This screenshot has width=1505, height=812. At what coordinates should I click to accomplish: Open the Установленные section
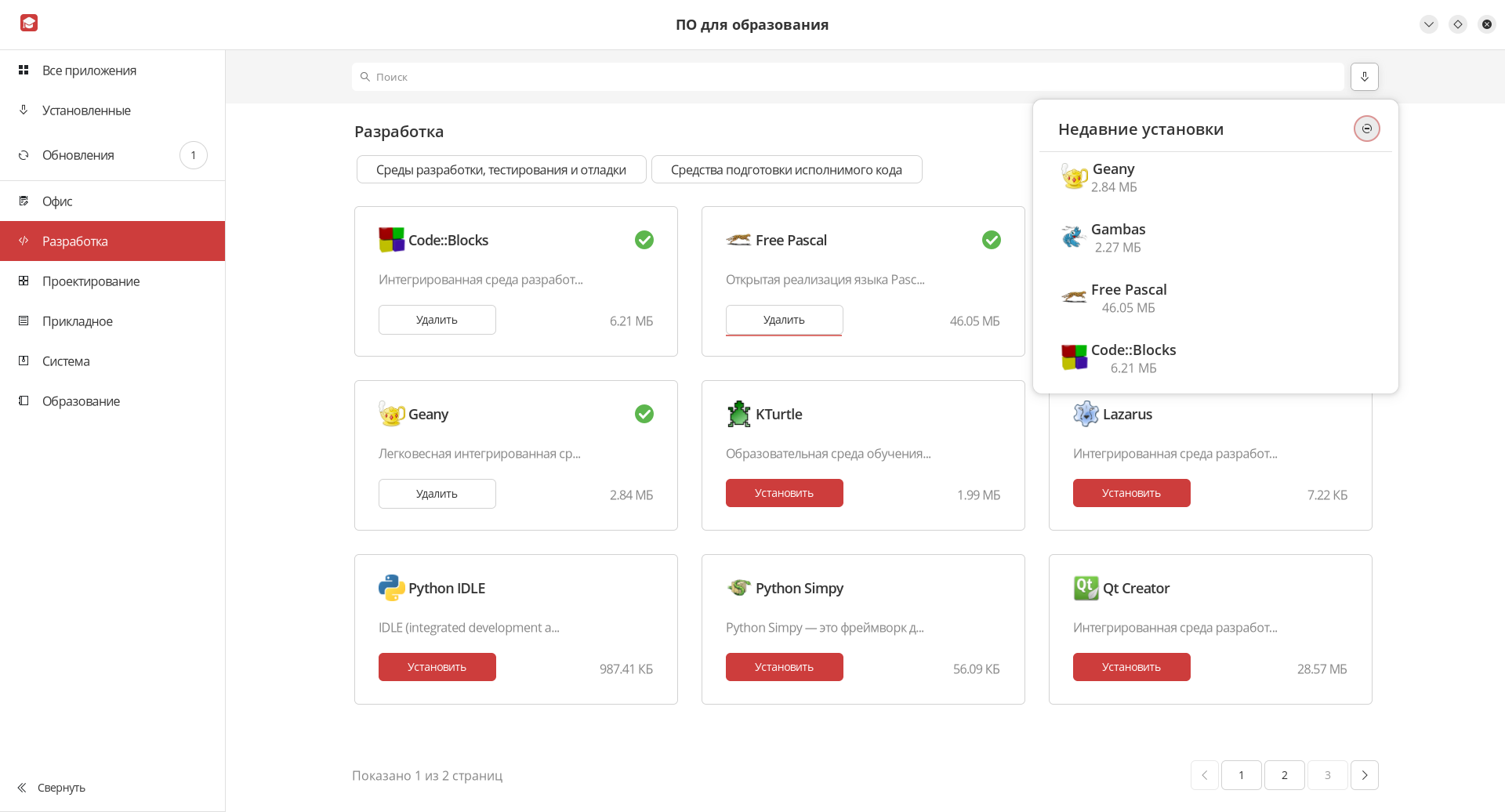[112, 111]
